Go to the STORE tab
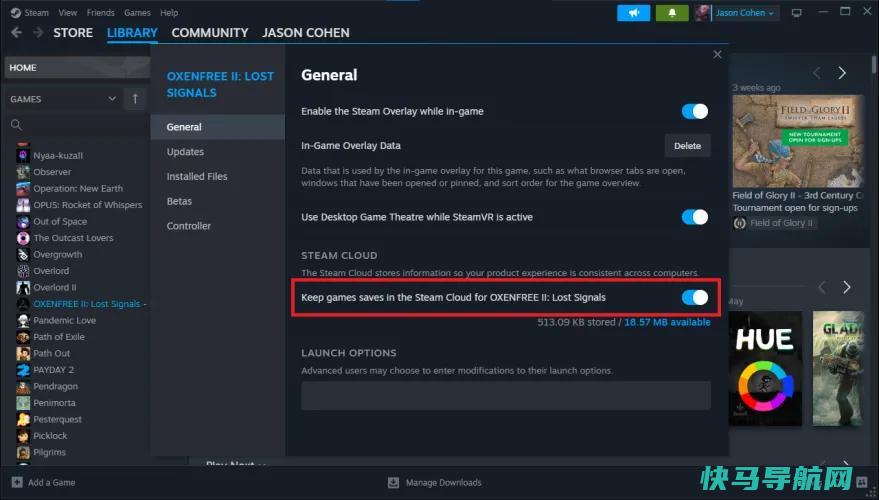 [x=73, y=33]
